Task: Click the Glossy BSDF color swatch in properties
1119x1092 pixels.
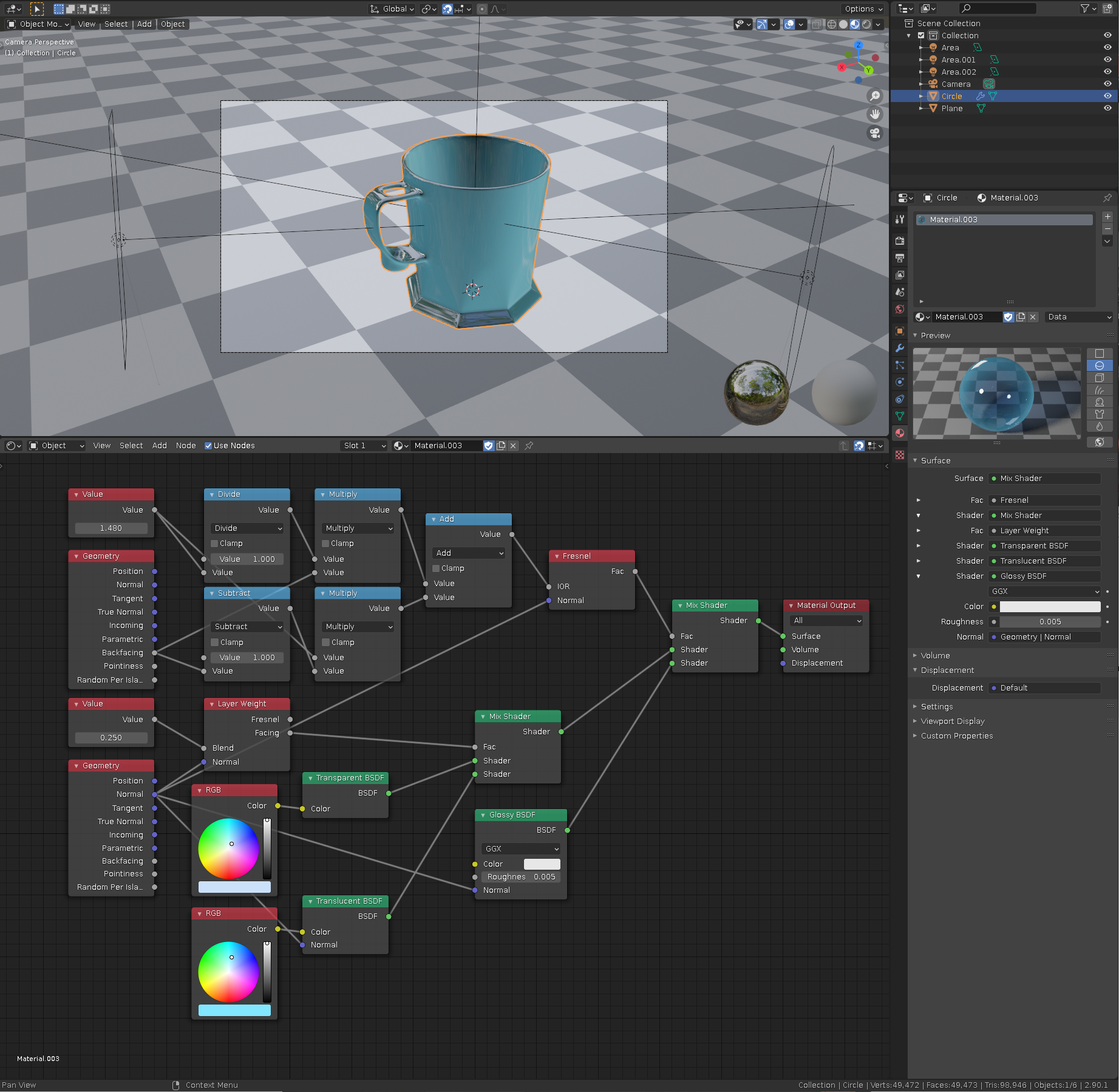Action: pyautogui.click(x=1050, y=607)
